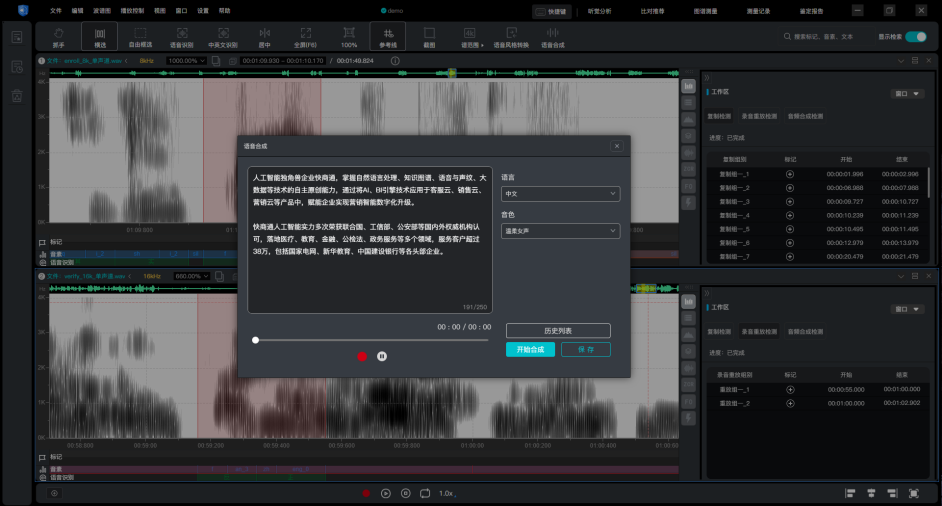This screenshot has width=942, height=506.
Task: Toggle the 参考线 reference line tool
Action: [x=388, y=37]
